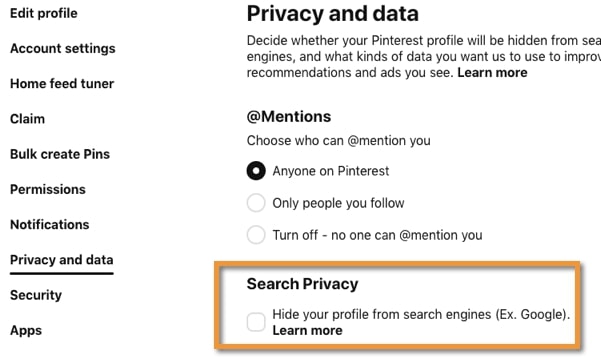This screenshot has width=601, height=363.
Task: Select the Claim sidebar item
Action: [x=28, y=119]
